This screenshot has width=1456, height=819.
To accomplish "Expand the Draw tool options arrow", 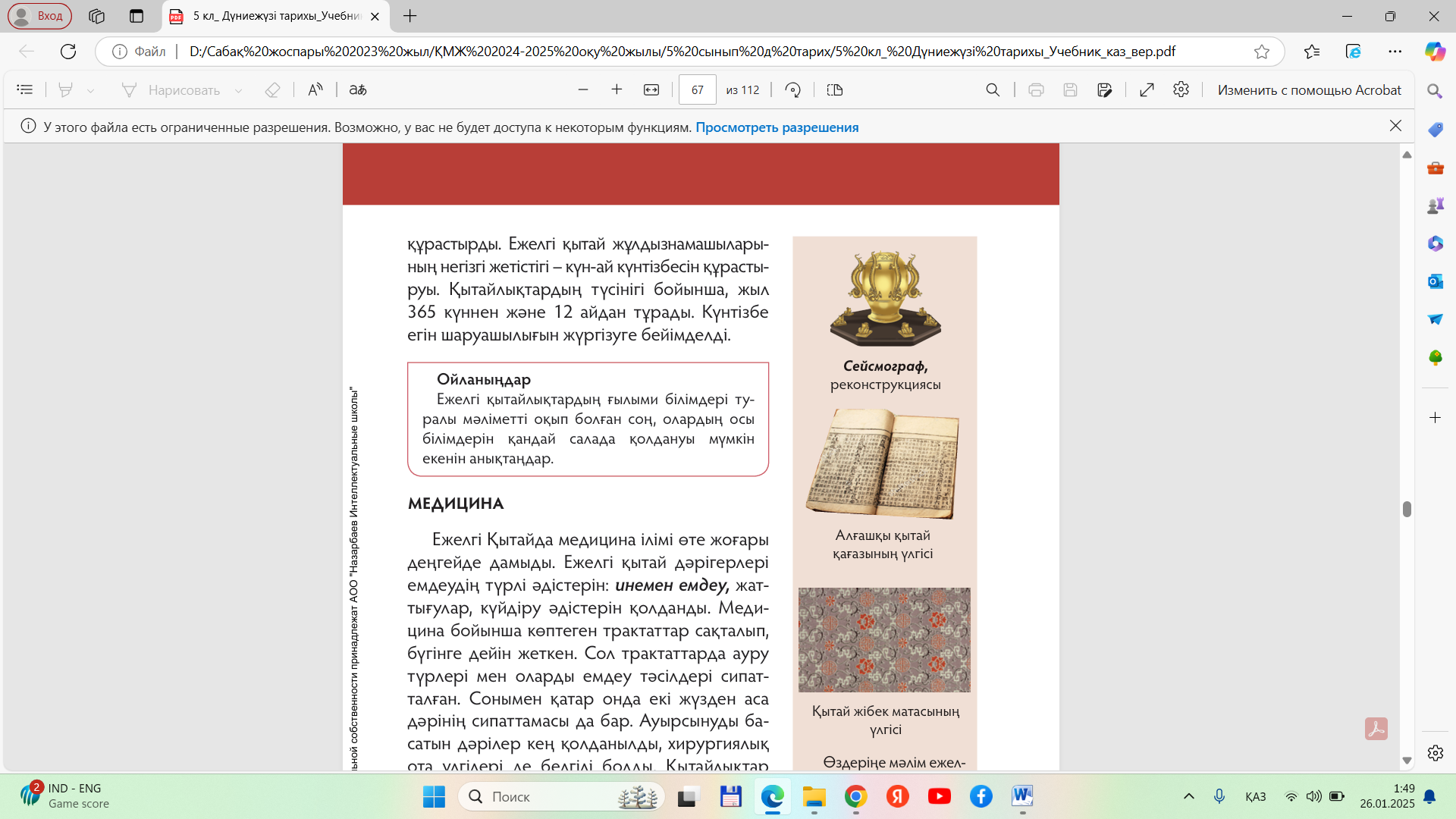I will click(238, 90).
